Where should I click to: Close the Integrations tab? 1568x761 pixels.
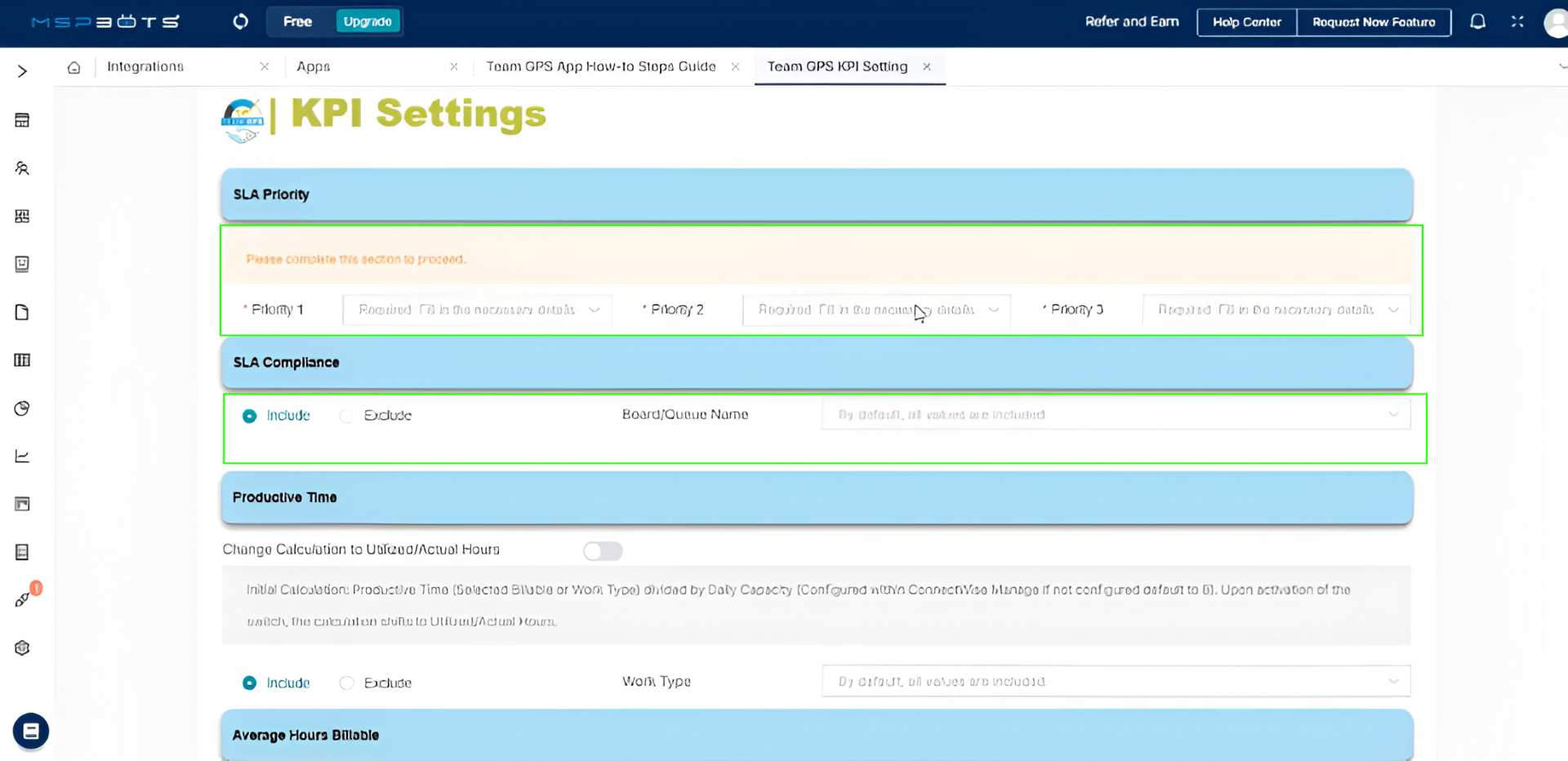[265, 67]
